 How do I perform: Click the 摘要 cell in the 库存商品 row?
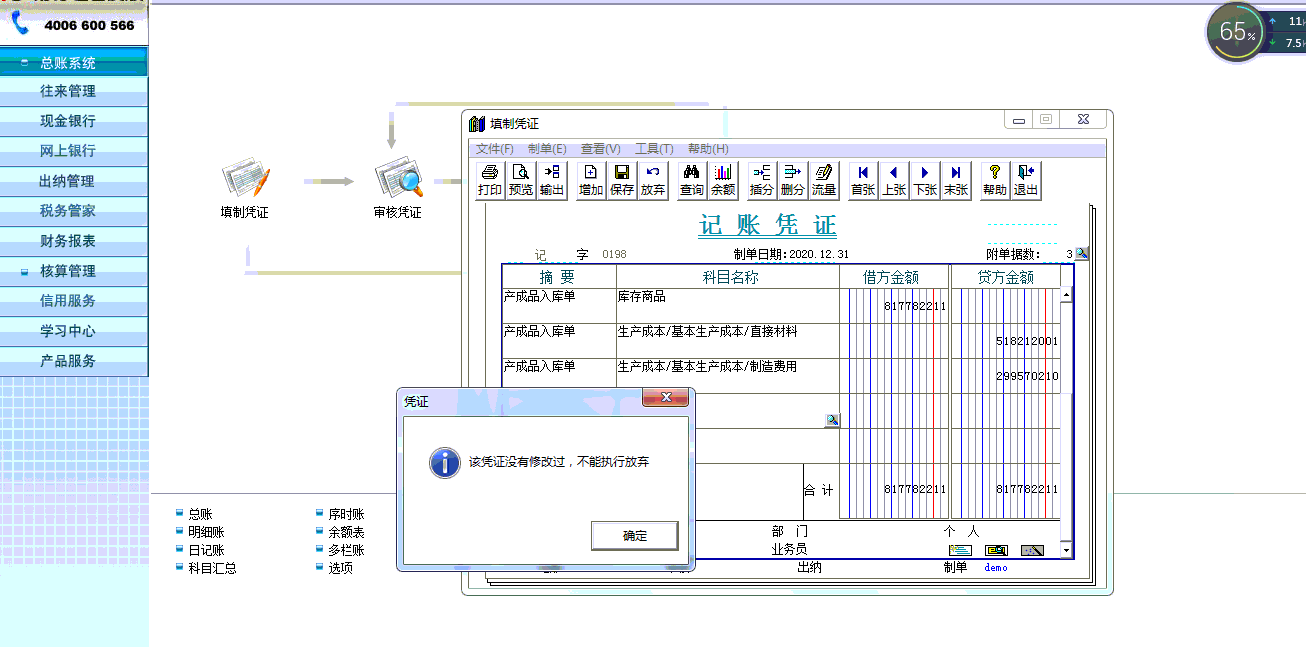(x=559, y=306)
